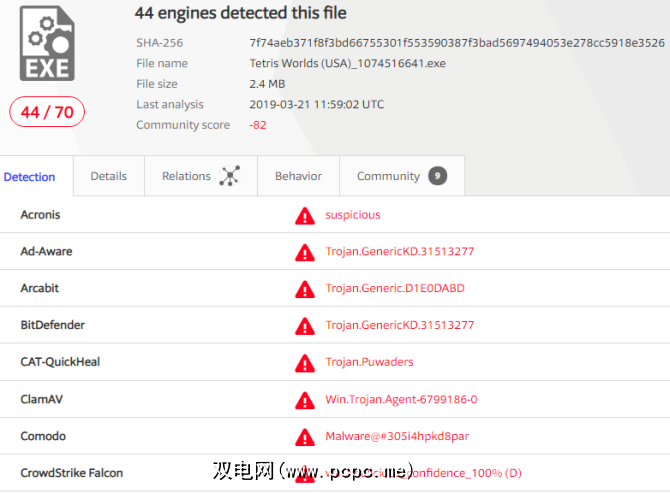Click the warning icon beside ClamAV

[x=305, y=400]
